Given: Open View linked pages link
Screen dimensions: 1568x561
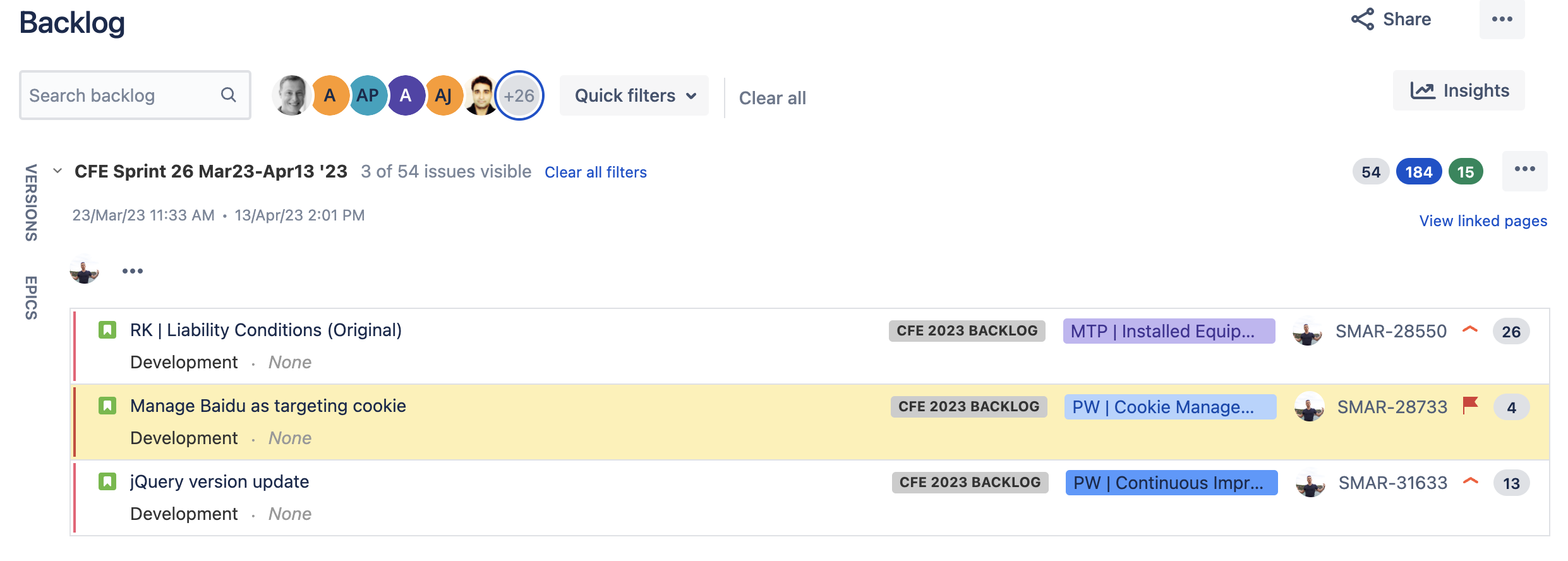Looking at the screenshot, I should pyautogui.click(x=1483, y=220).
